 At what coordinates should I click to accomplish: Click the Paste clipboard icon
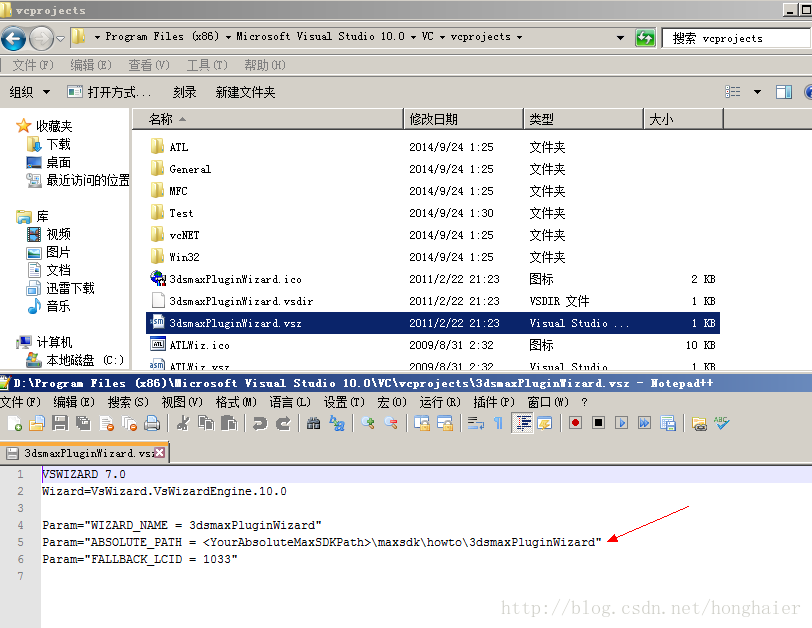tap(229, 423)
